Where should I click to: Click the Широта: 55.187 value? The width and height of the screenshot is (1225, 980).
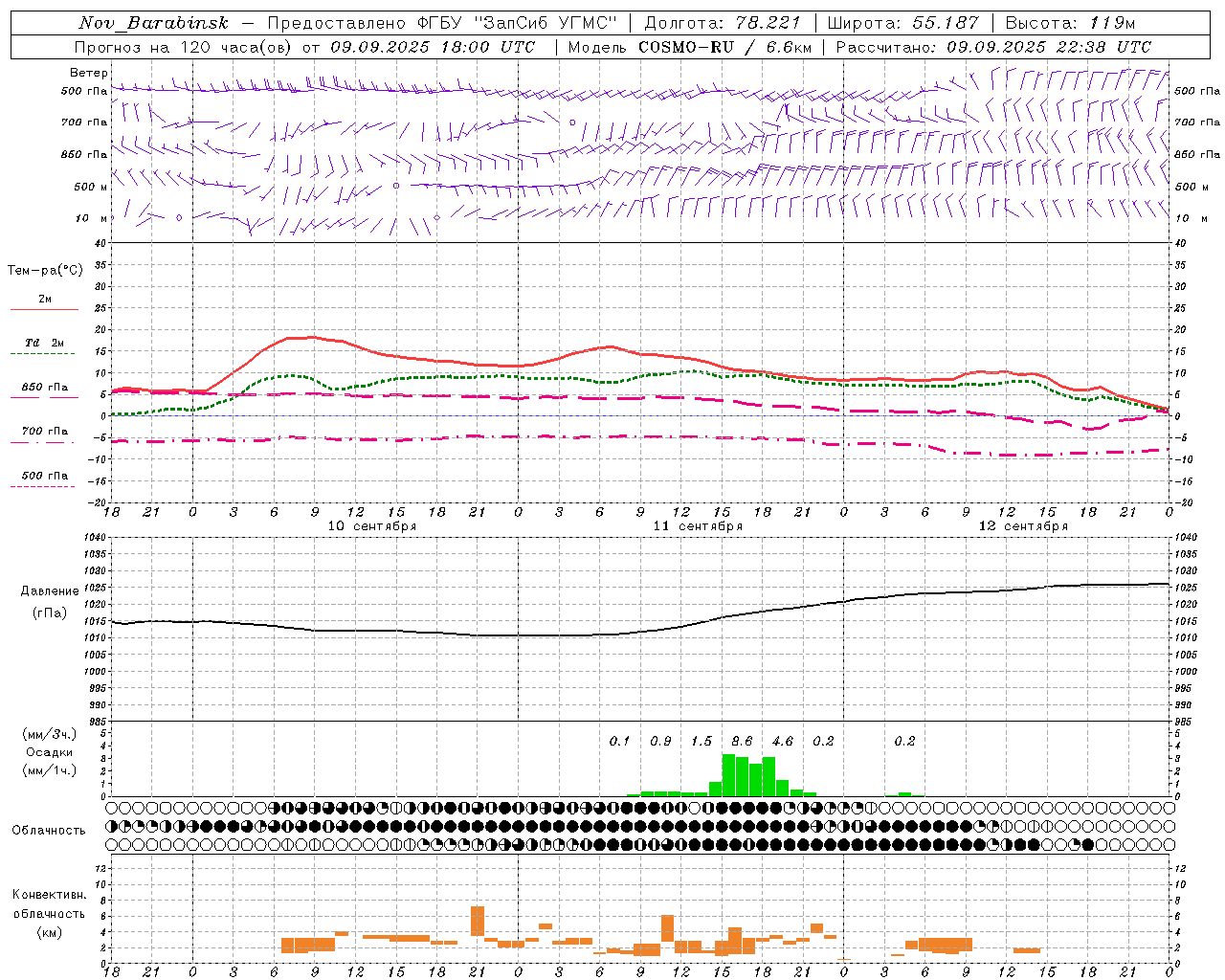pos(902,23)
